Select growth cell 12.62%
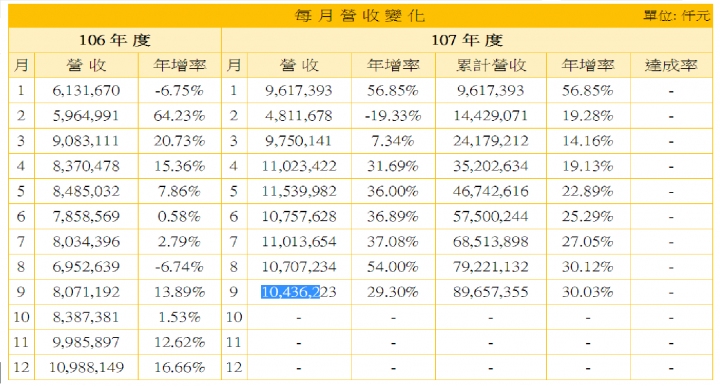The image size is (720, 386). click(179, 342)
